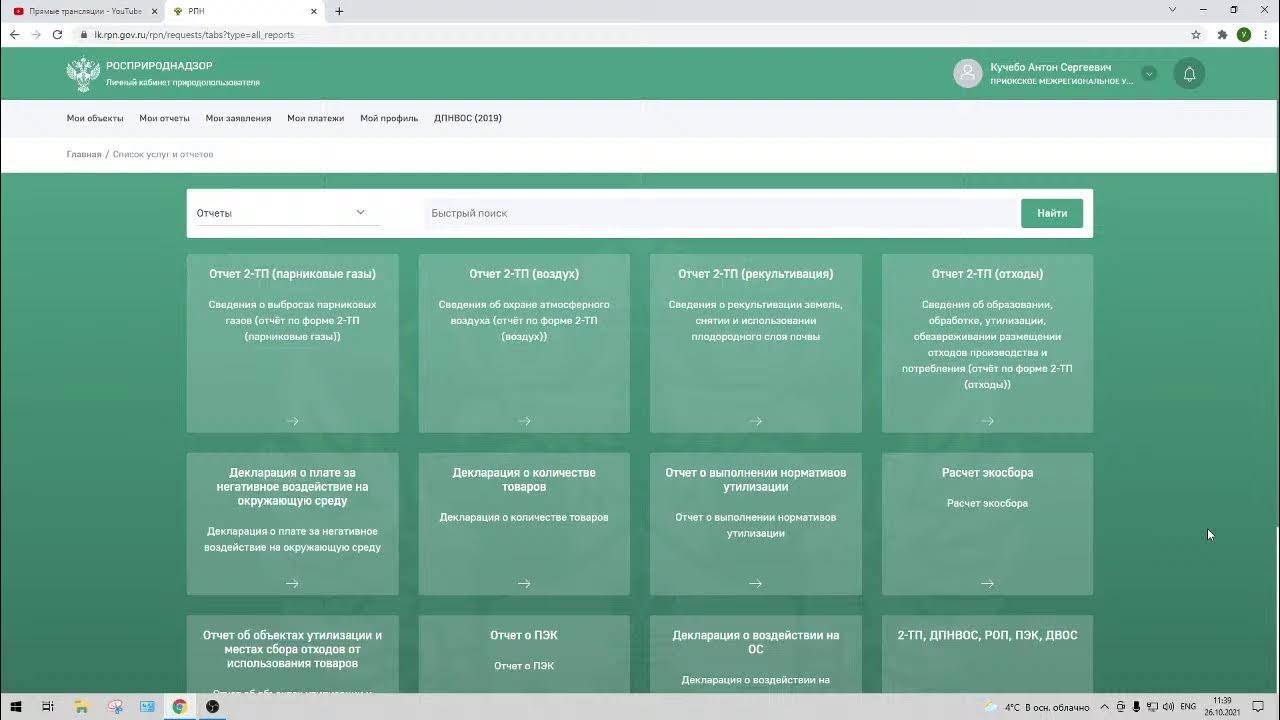Open File Explorer from taskbar
The height and width of the screenshot is (720, 1280).
(82, 706)
